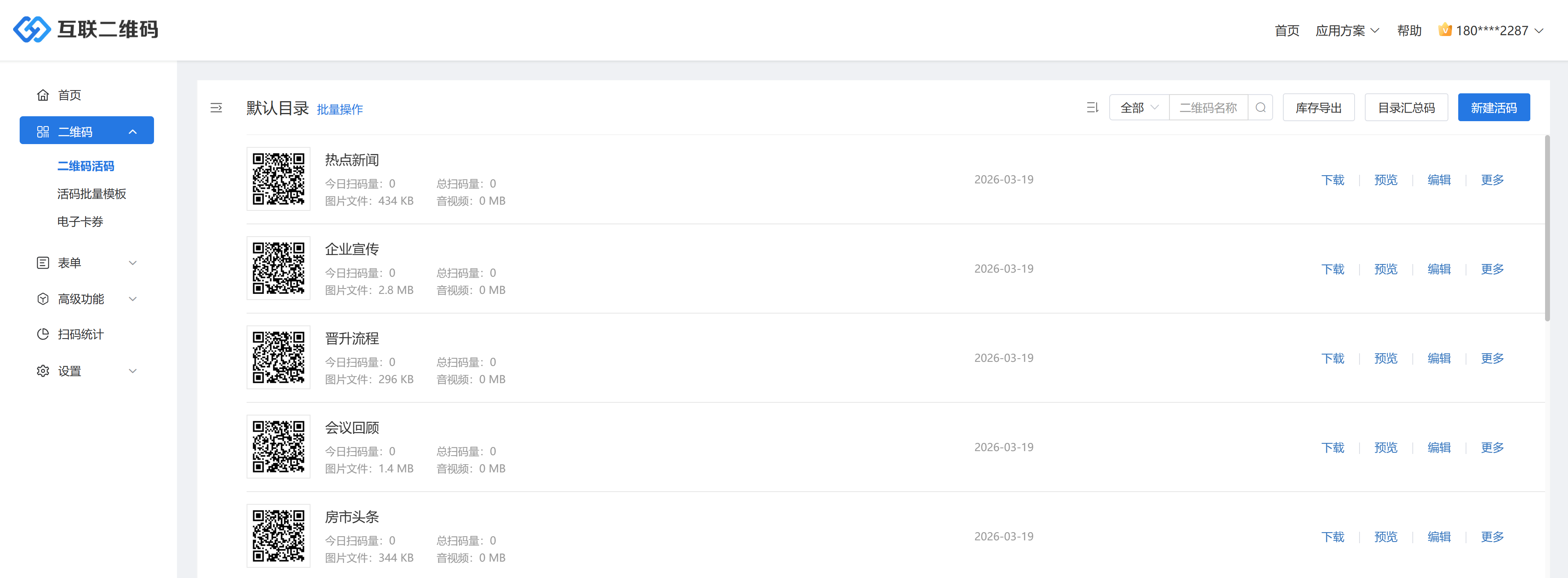Click the 新建活码 button
The image size is (1568, 578).
(x=1493, y=108)
